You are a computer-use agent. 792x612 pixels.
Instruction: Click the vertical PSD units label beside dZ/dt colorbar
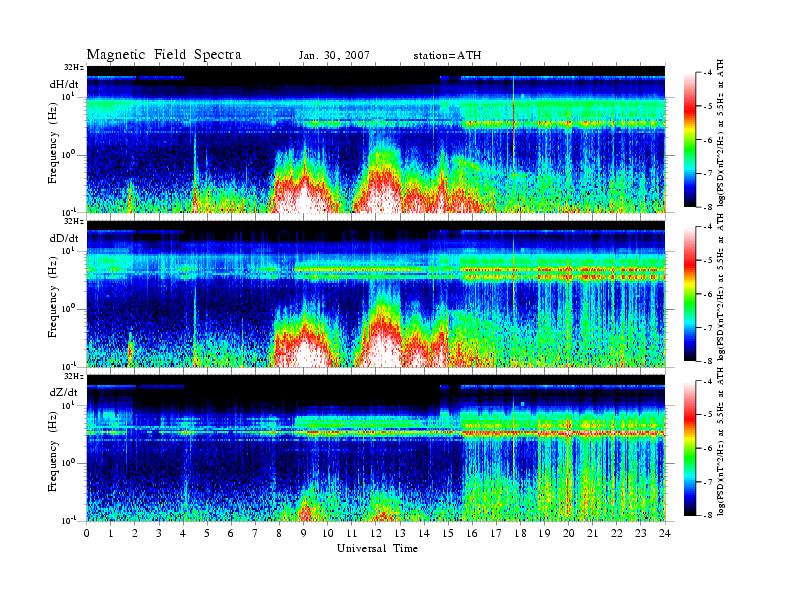(x=721, y=441)
